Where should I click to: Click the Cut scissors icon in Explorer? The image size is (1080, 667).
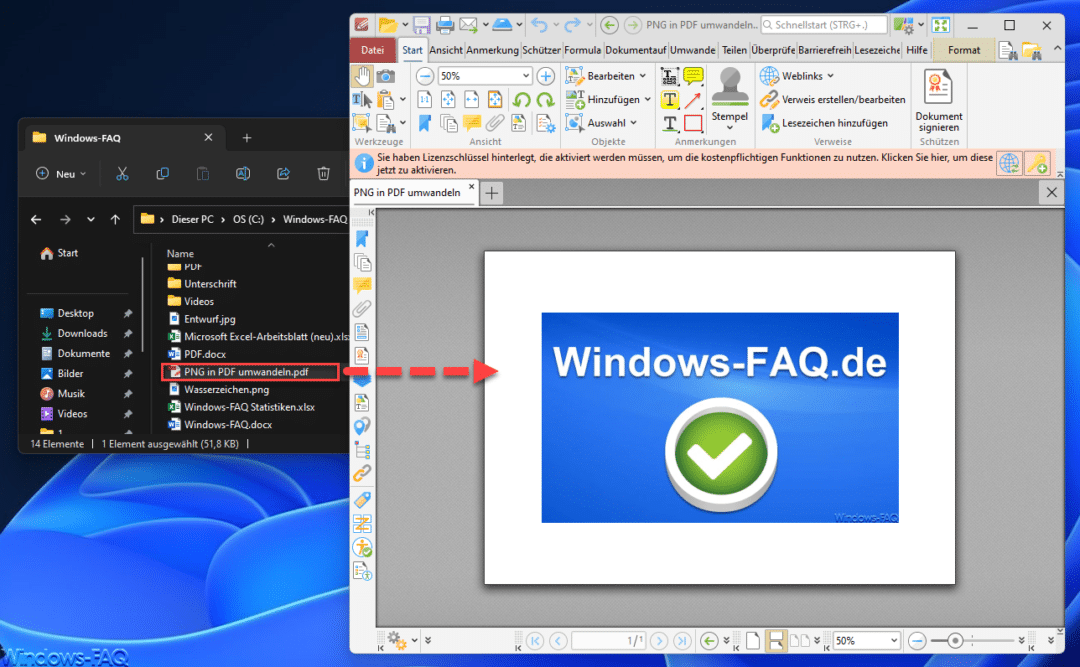click(x=122, y=174)
